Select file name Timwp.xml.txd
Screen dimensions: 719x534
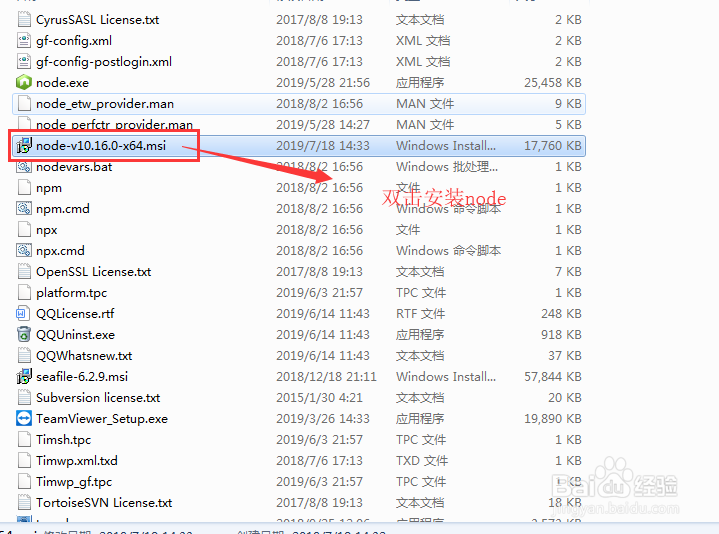[x=77, y=461]
